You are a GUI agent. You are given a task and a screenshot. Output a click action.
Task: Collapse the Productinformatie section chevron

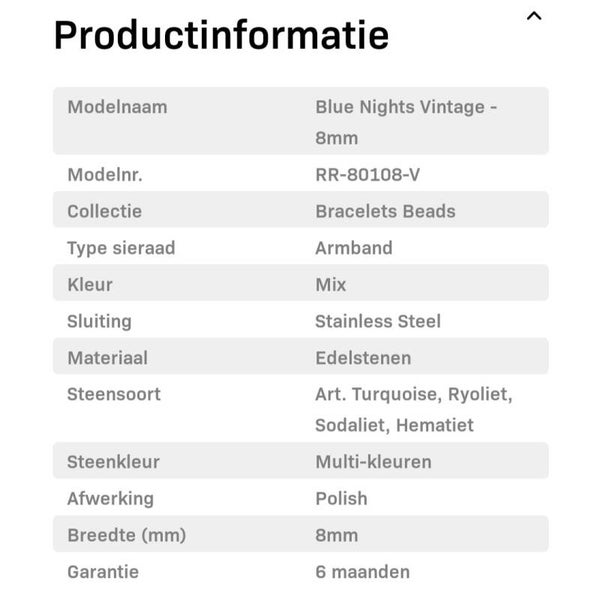click(x=534, y=16)
